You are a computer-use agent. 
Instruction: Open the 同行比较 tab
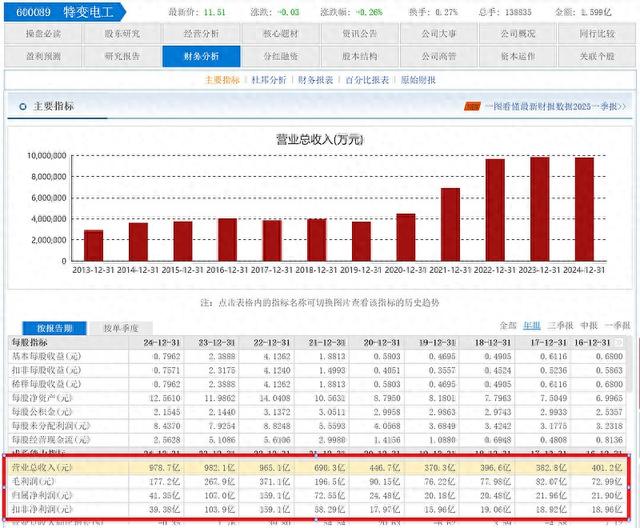pos(597,33)
